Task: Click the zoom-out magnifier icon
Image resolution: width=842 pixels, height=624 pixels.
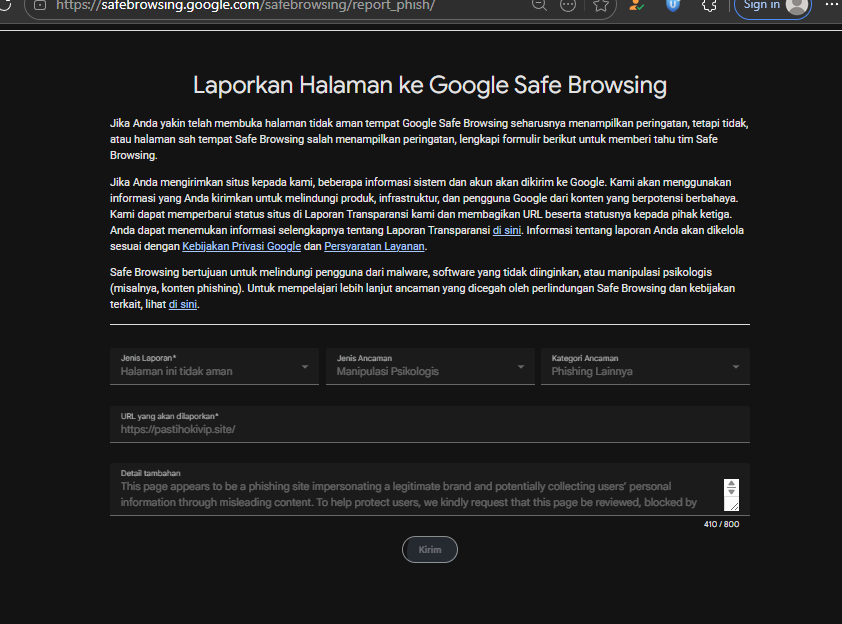Action: [539, 5]
